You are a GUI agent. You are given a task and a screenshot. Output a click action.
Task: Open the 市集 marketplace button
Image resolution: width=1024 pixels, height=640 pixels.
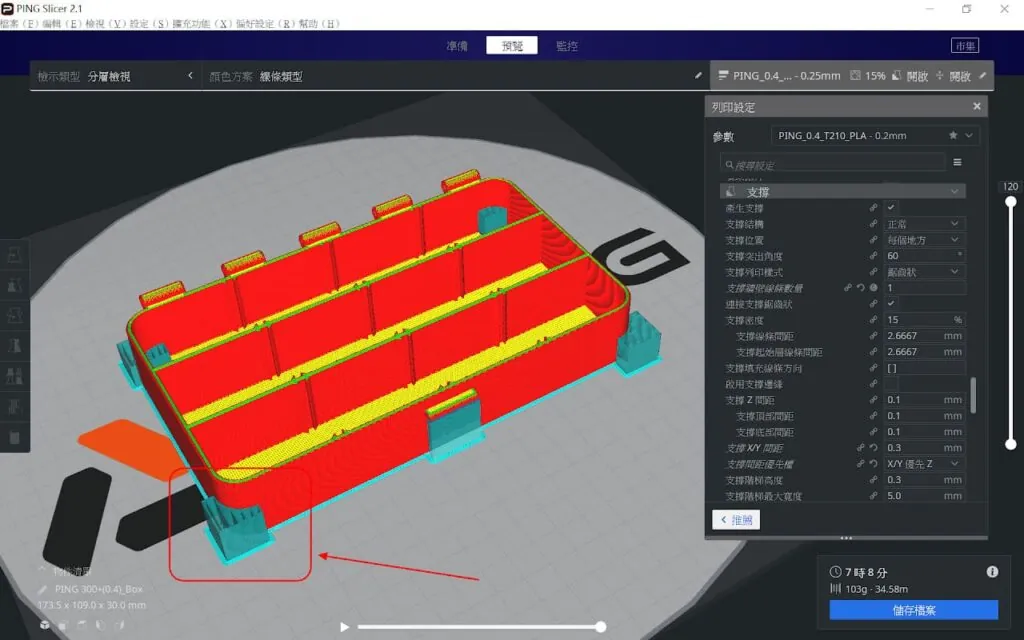[965, 46]
